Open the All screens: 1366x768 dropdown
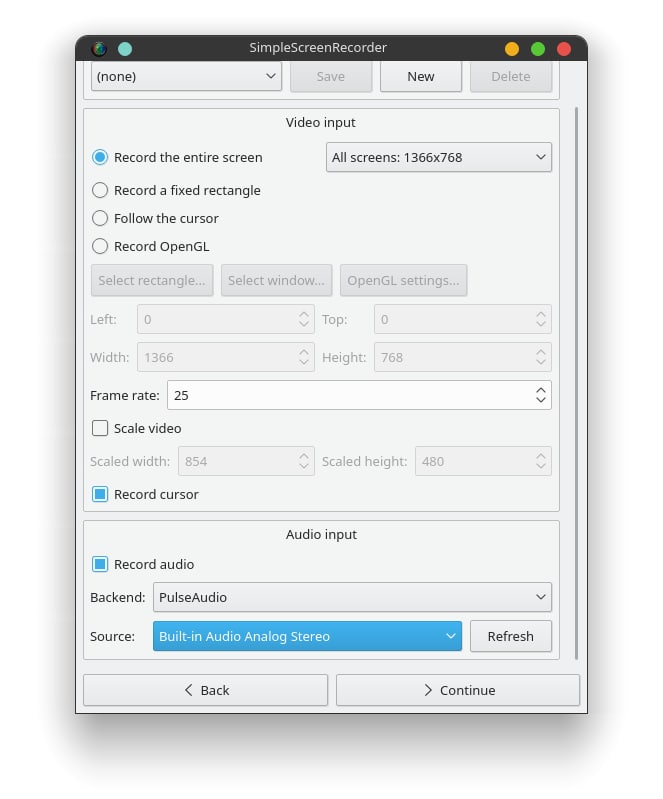This screenshot has height=799, width=663. coord(439,157)
